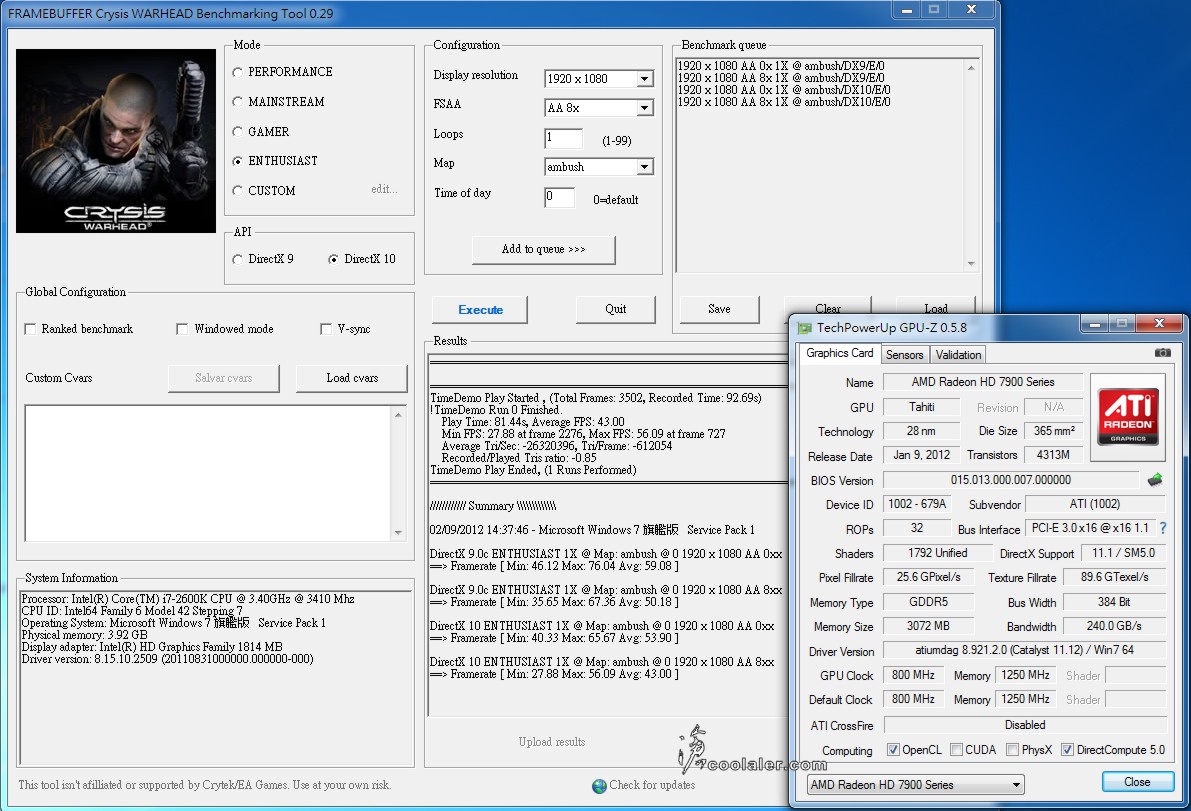The height and width of the screenshot is (811, 1191).
Task: Click the Driver Version atiumdag value field
Action: (x=1025, y=650)
